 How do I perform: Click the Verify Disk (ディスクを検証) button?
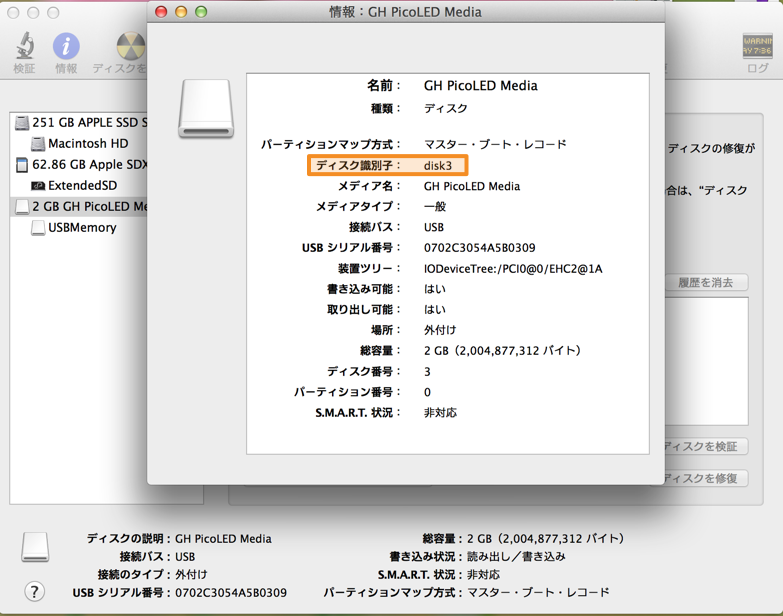point(706,446)
